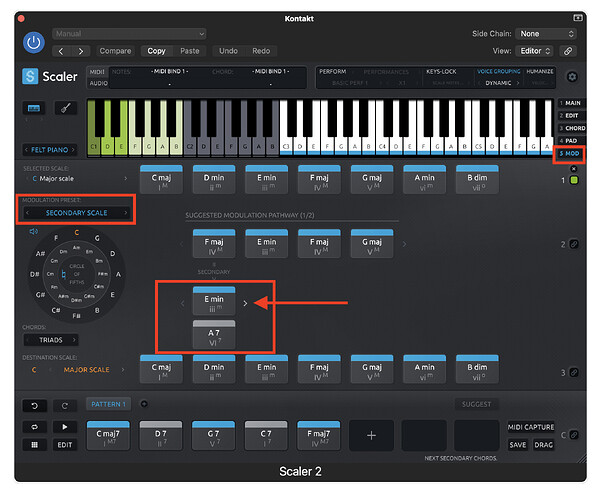The height and width of the screenshot is (499, 601).
Task: Click the pattern EDIT button
Action: click(x=65, y=445)
